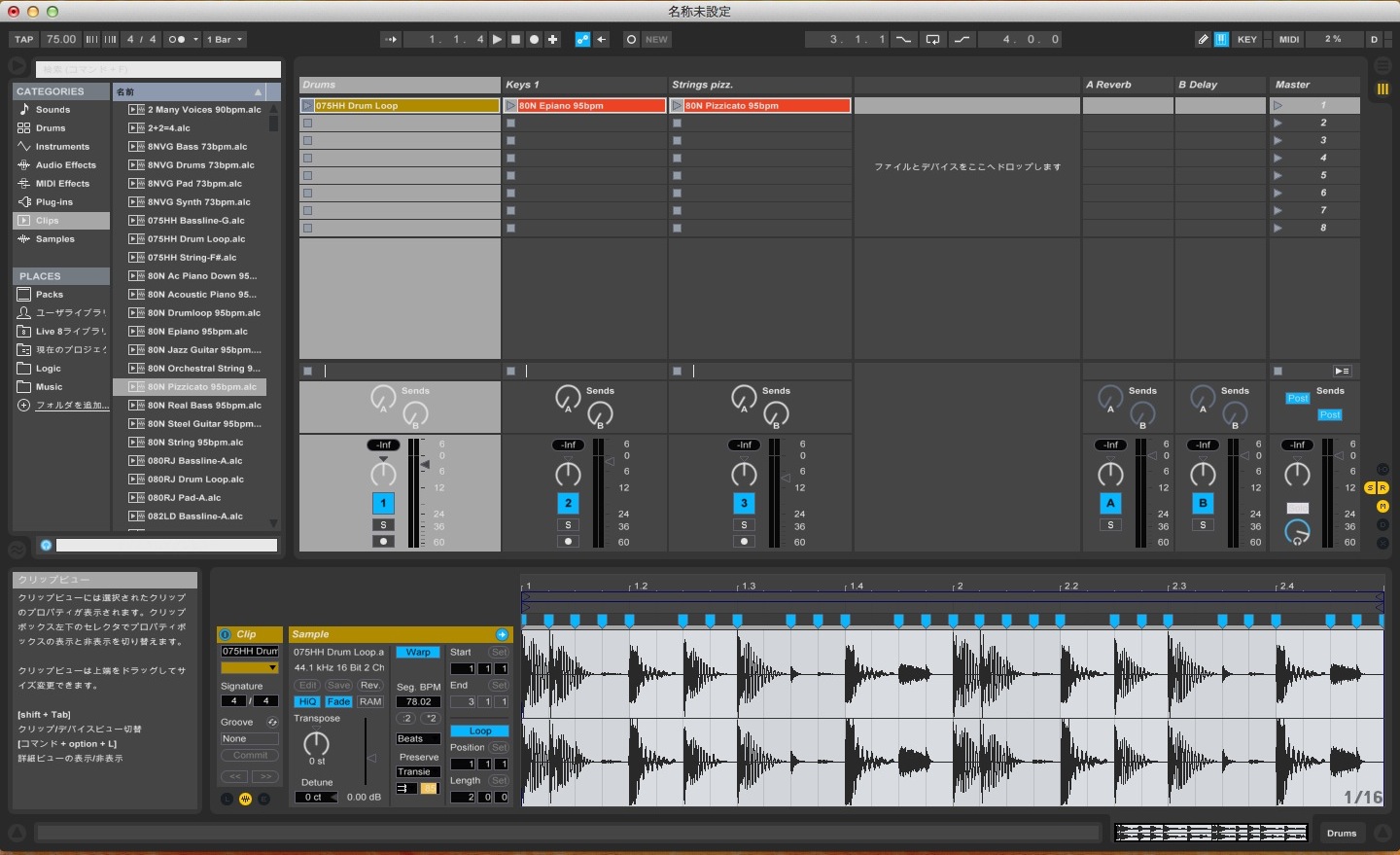Select 075HH Bassline-G.alc file

coord(191,221)
